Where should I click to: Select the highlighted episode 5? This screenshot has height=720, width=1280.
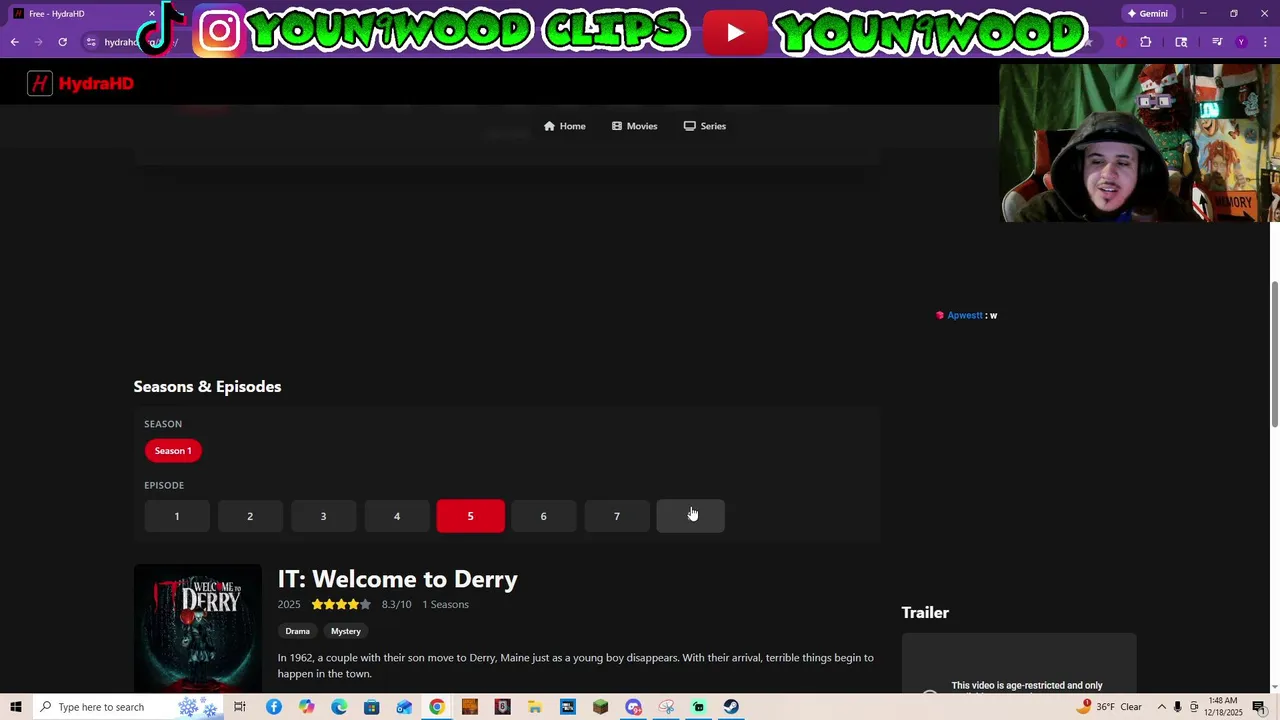point(470,516)
